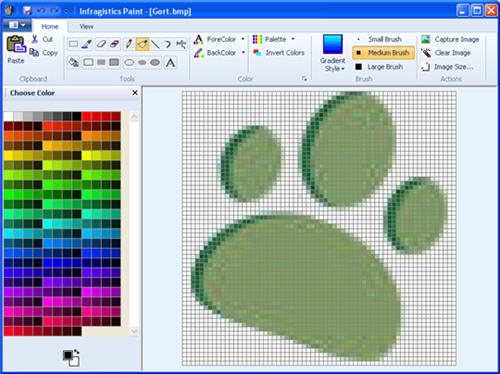Select the Text tool letter A

[x=170, y=62]
